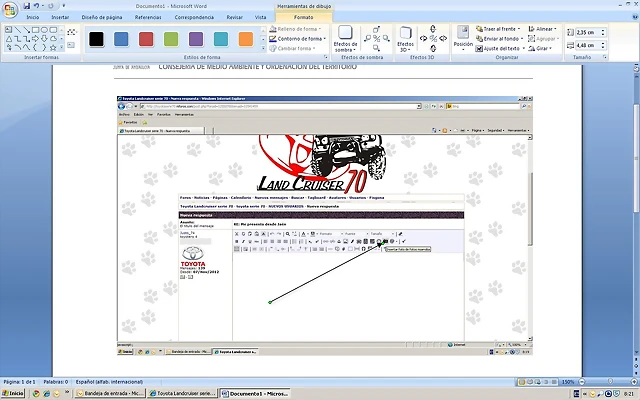This screenshot has height=400, width=640.
Task: Switch to the Revisar tab
Action: pos(234,17)
